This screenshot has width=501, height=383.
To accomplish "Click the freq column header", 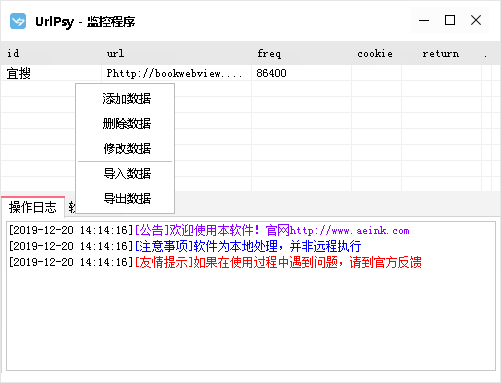I will click(x=302, y=53).
